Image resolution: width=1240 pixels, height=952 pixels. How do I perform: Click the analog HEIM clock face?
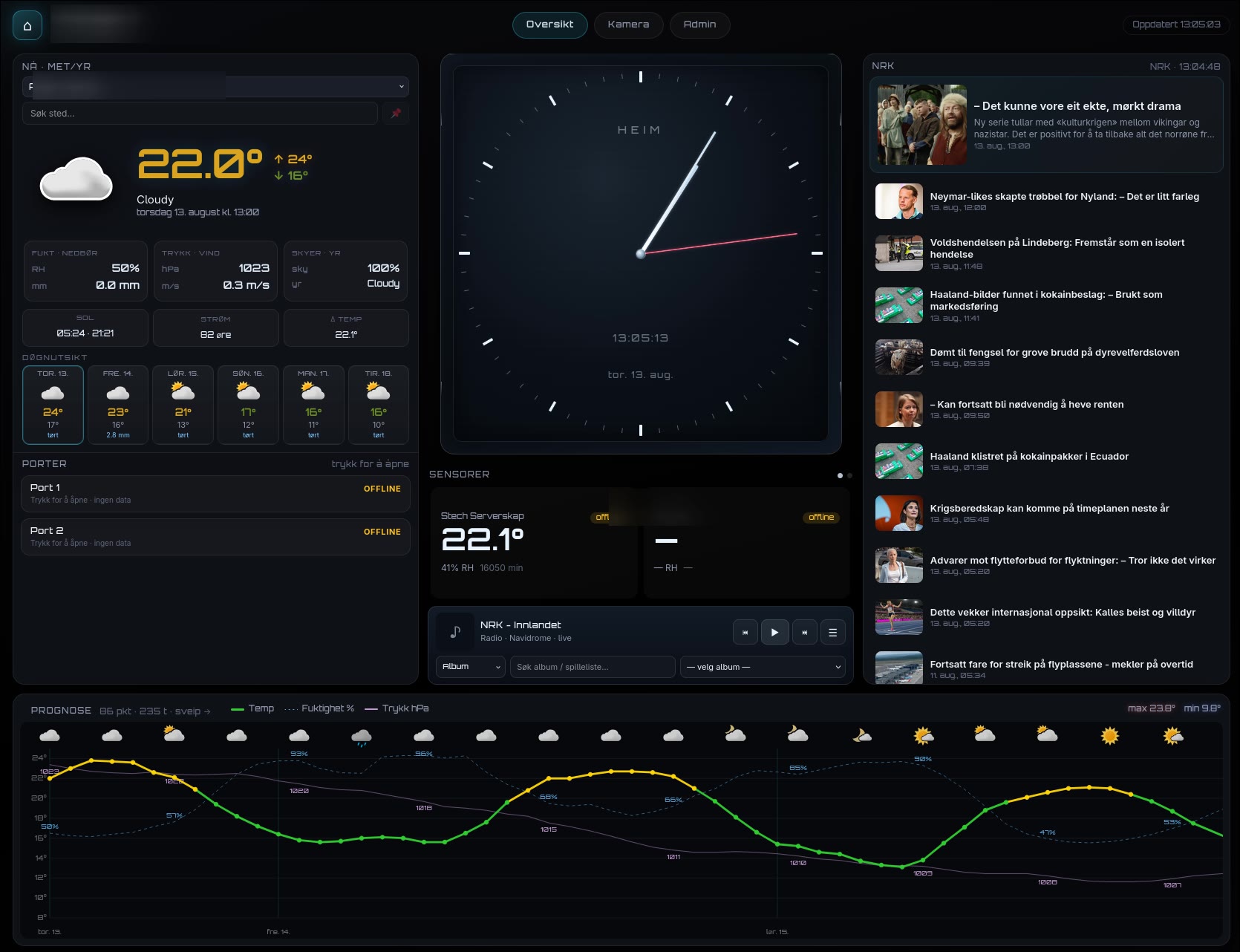pos(641,253)
